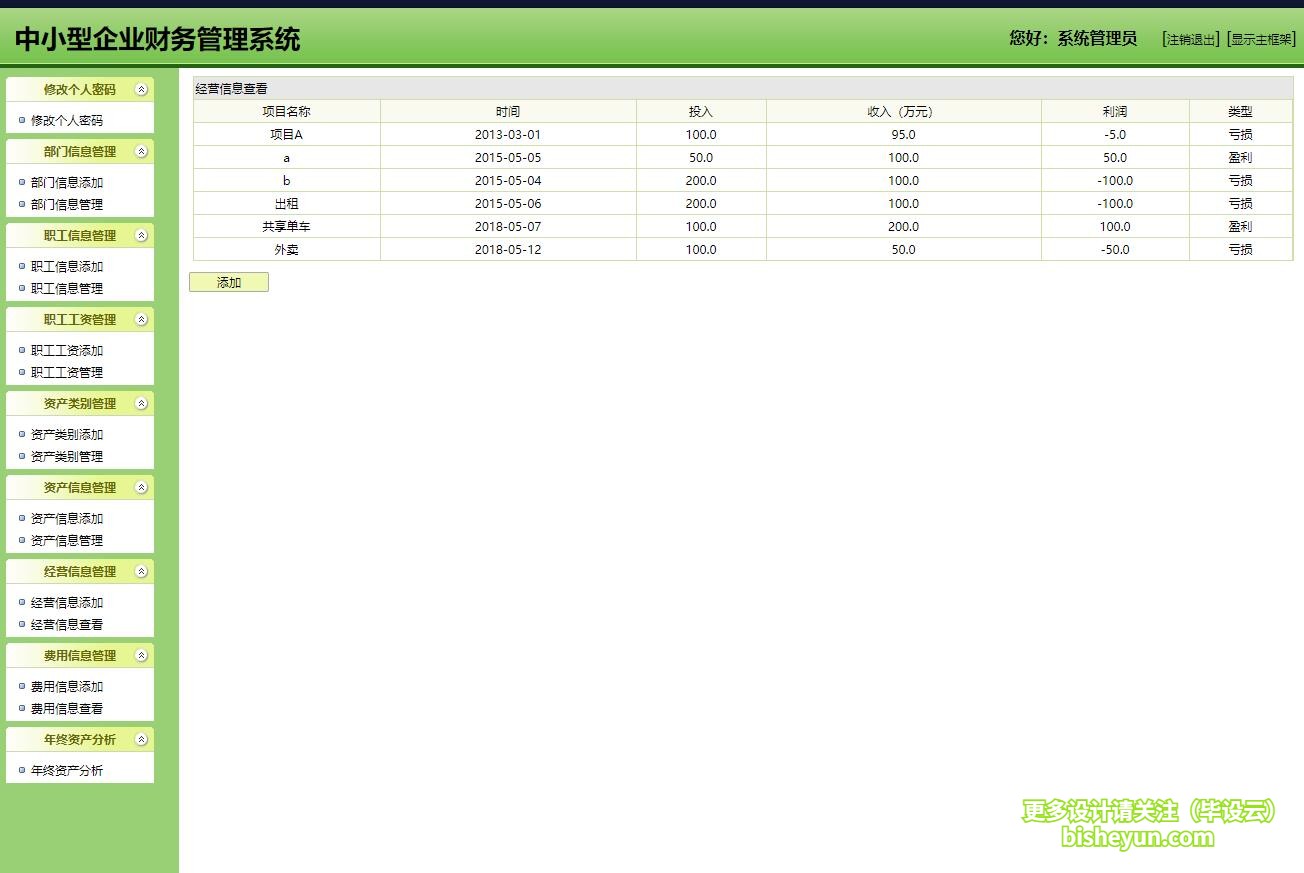Click the 职工工资管理 section header title
The image size is (1304, 873).
click(x=80, y=320)
